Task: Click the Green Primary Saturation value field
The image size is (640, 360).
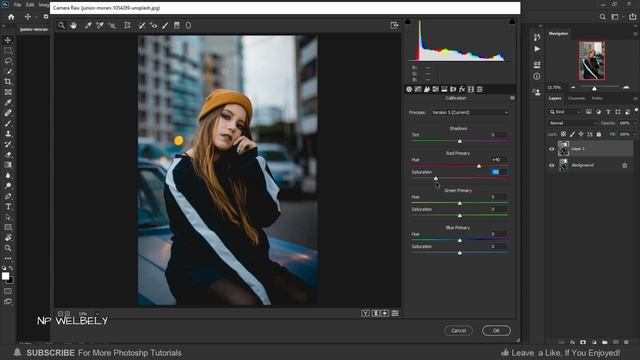Action: [498, 209]
